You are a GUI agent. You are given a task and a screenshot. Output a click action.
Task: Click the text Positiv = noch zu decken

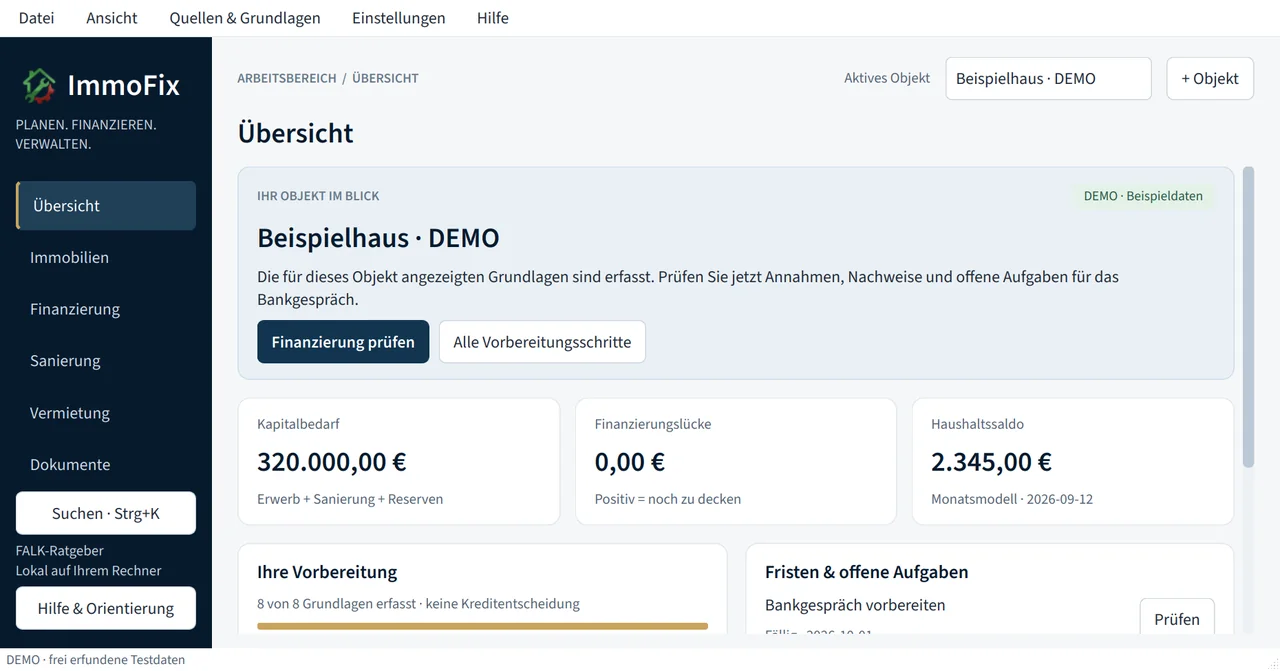point(668,499)
